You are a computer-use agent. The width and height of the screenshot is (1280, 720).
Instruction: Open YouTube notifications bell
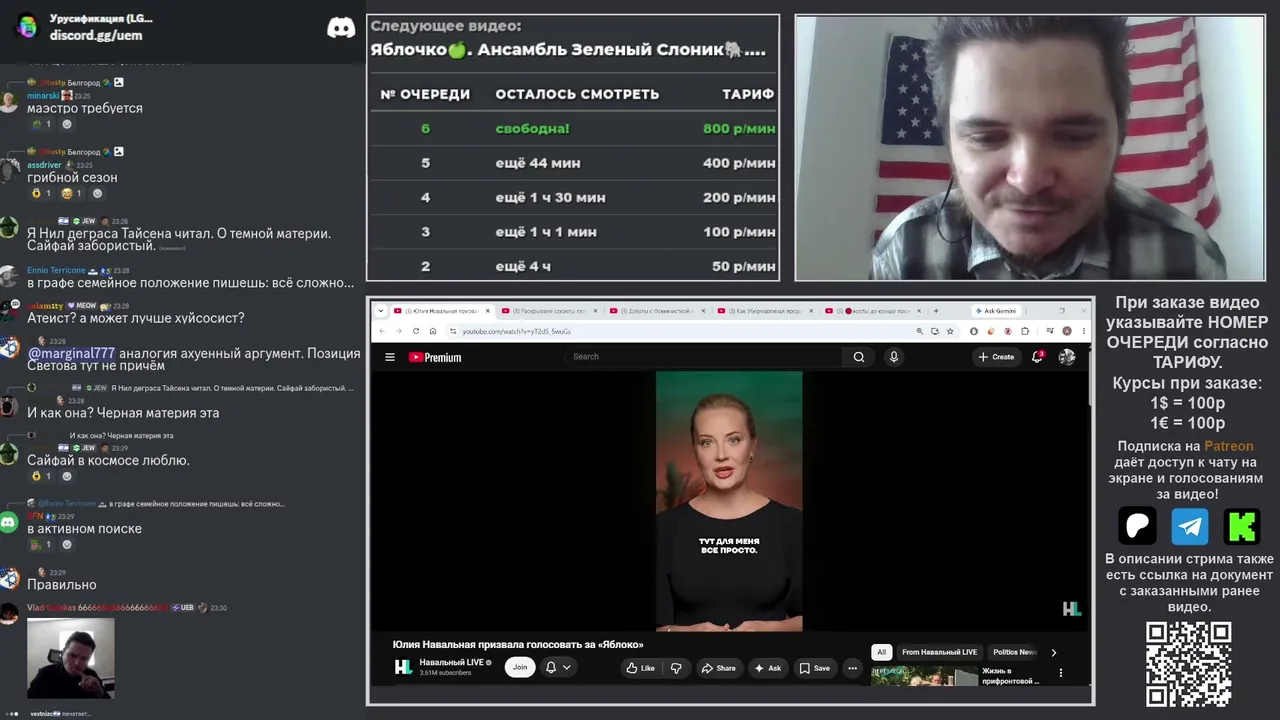click(1037, 357)
